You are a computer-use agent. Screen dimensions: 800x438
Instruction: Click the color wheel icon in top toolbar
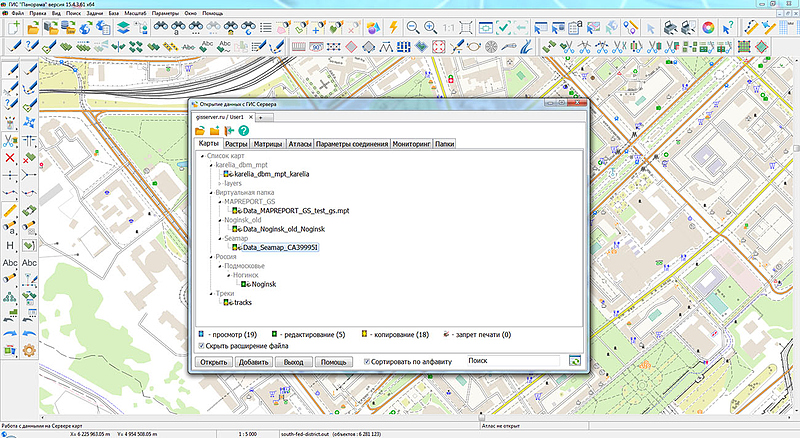(x=708, y=27)
